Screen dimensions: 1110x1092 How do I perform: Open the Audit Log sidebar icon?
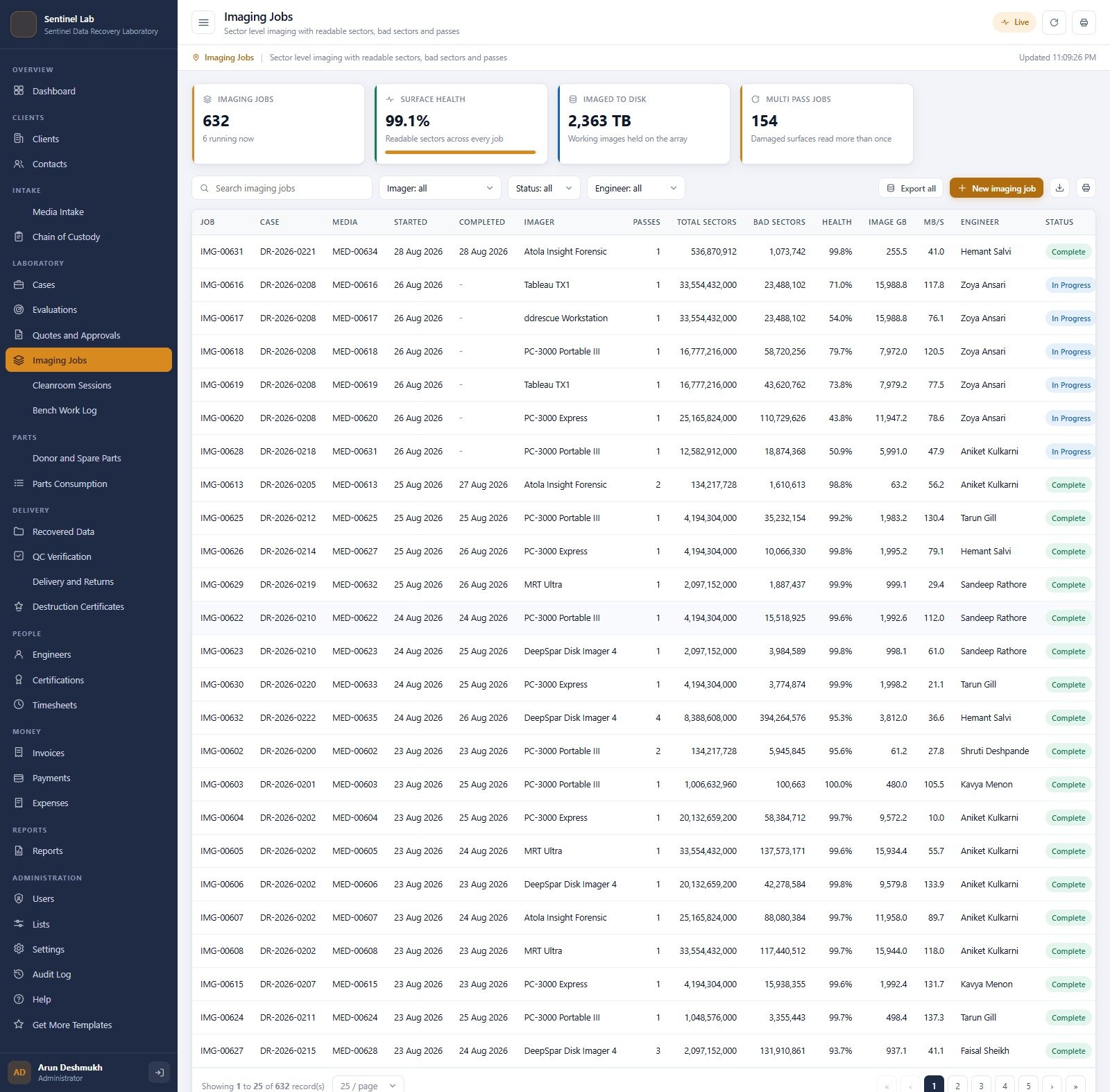coord(19,974)
